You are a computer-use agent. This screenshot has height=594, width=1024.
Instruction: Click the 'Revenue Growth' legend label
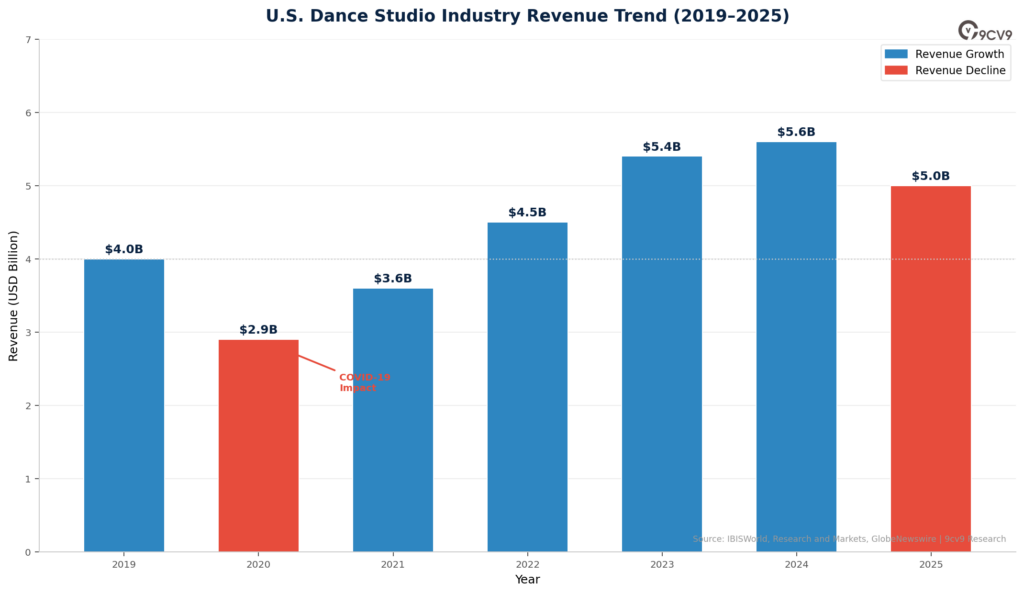pyautogui.click(x=959, y=54)
